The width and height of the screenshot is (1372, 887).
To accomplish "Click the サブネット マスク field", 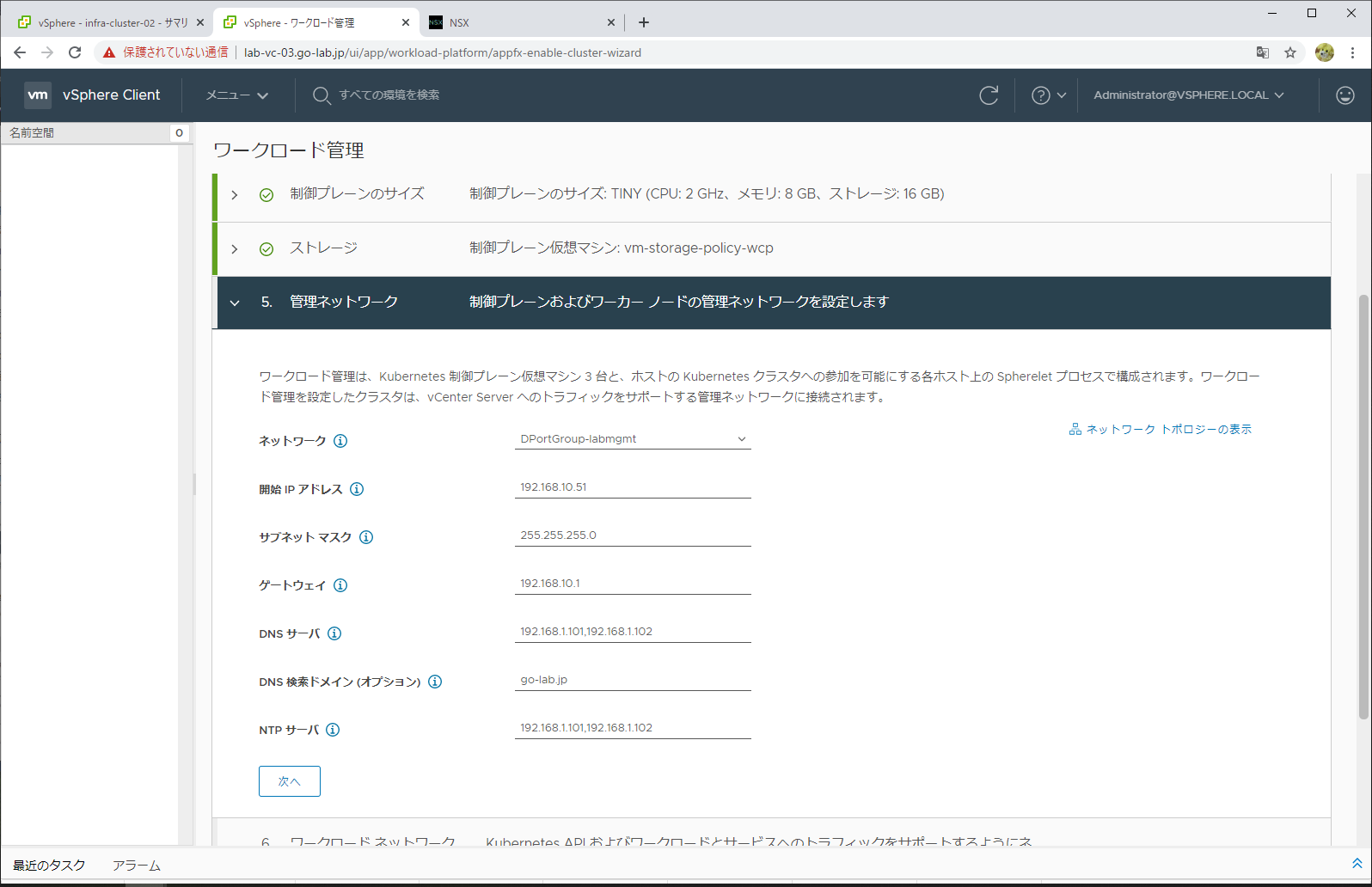I will [x=633, y=535].
